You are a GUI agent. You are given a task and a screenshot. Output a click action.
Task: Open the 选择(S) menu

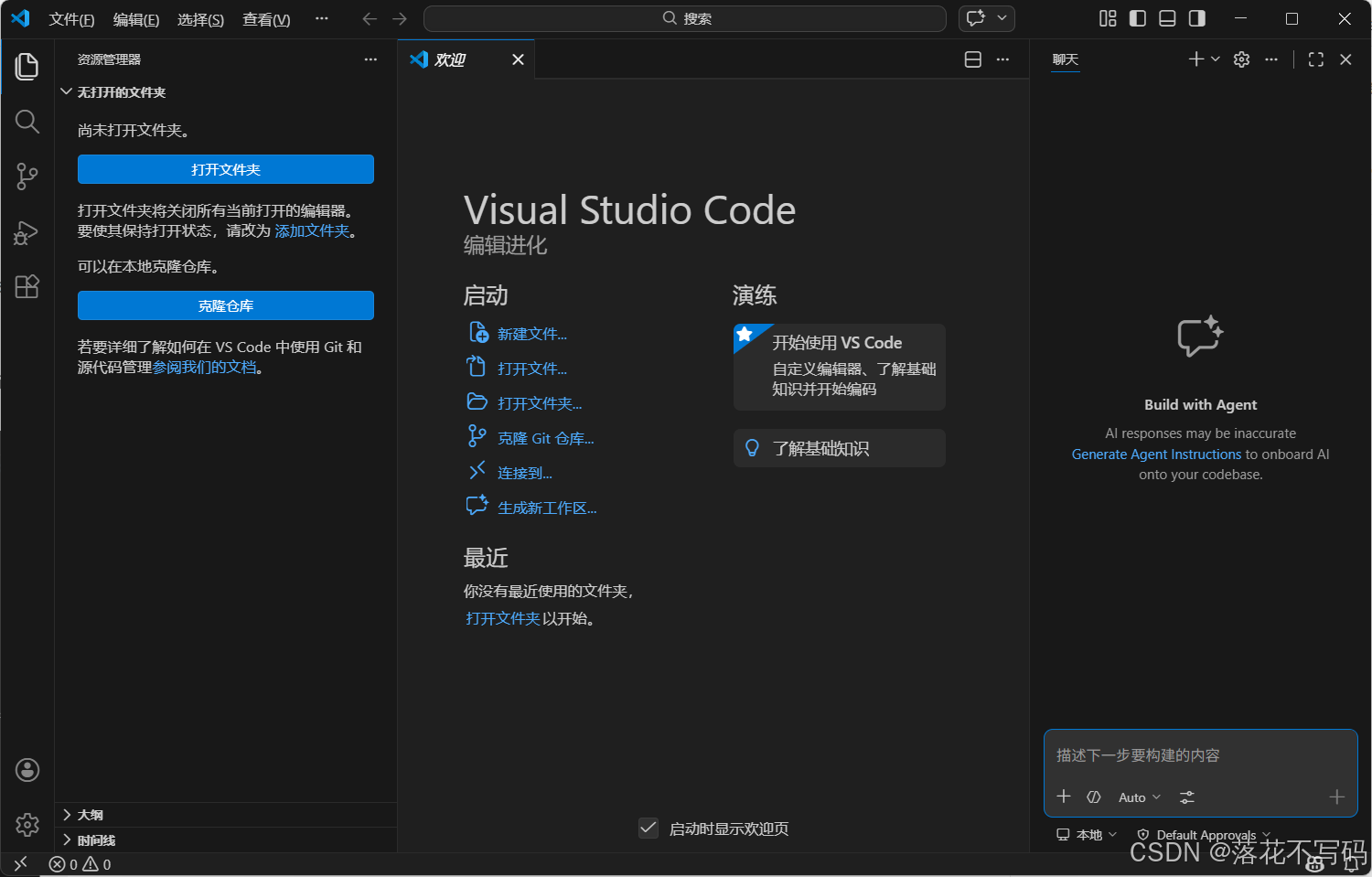point(200,19)
